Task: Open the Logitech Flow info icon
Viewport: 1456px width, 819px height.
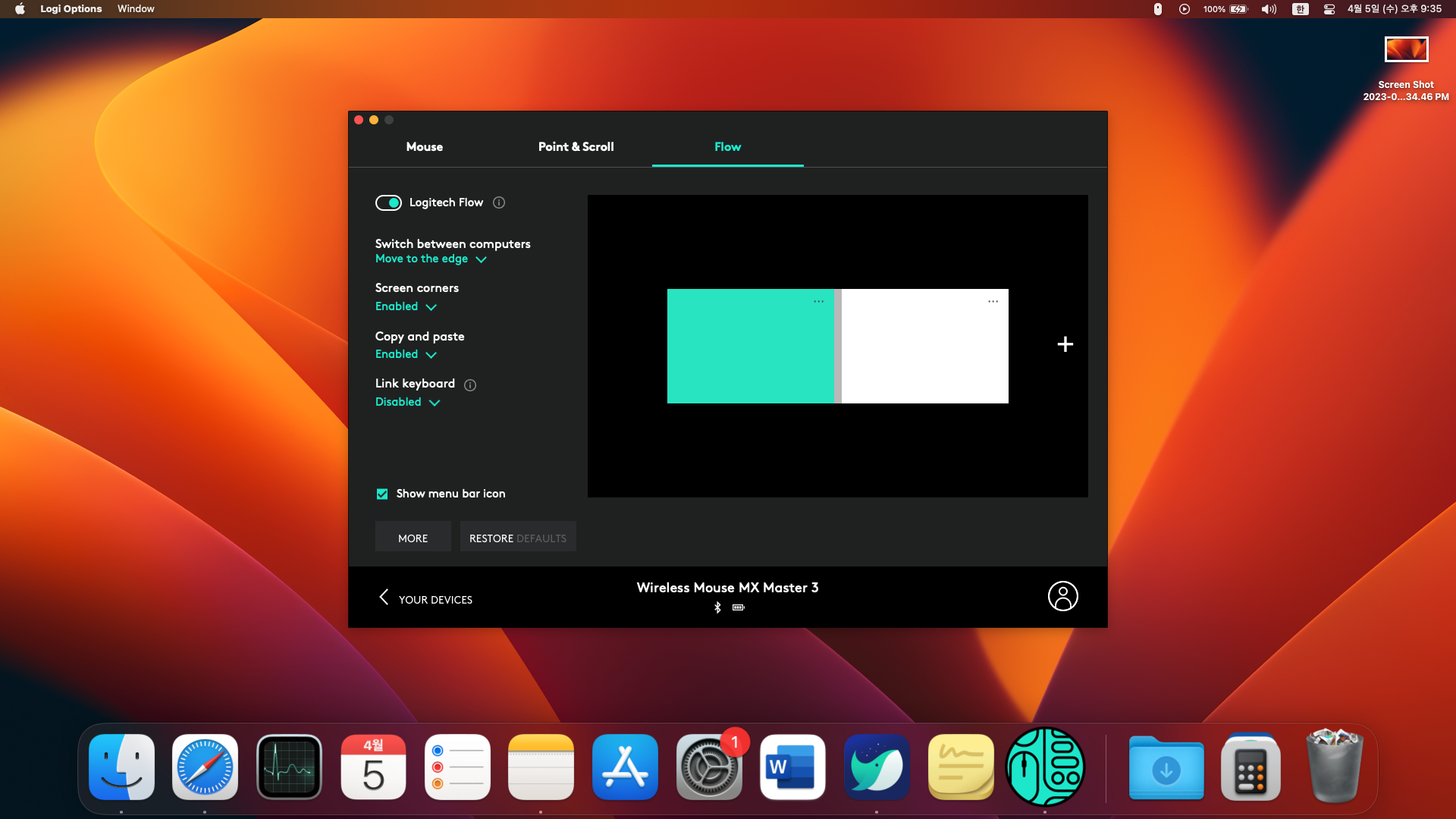Action: click(x=499, y=202)
